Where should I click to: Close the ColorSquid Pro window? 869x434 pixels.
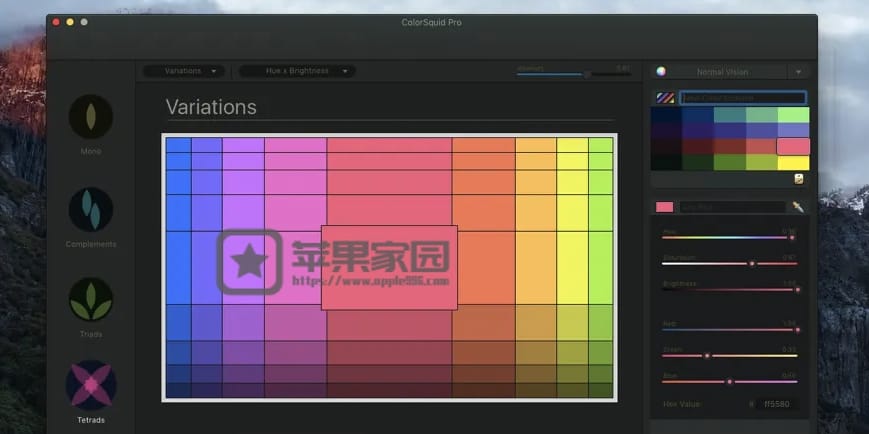[x=56, y=22]
